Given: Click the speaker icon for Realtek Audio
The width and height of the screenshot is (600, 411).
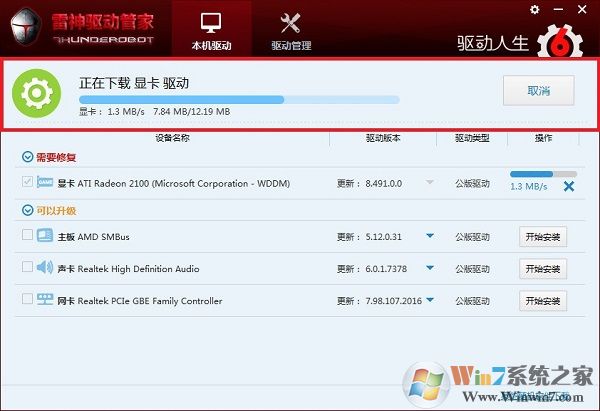Looking at the screenshot, I should [45, 267].
